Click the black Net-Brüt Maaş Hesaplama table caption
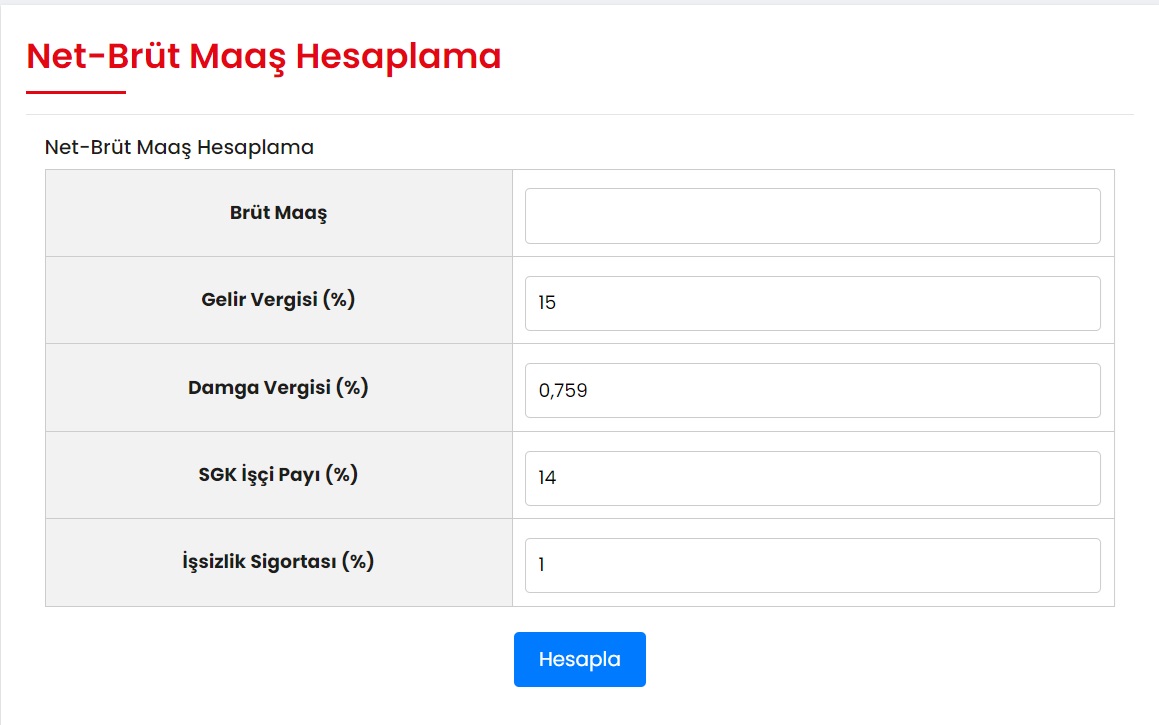Screen dimensions: 1159x725 click(x=179, y=148)
